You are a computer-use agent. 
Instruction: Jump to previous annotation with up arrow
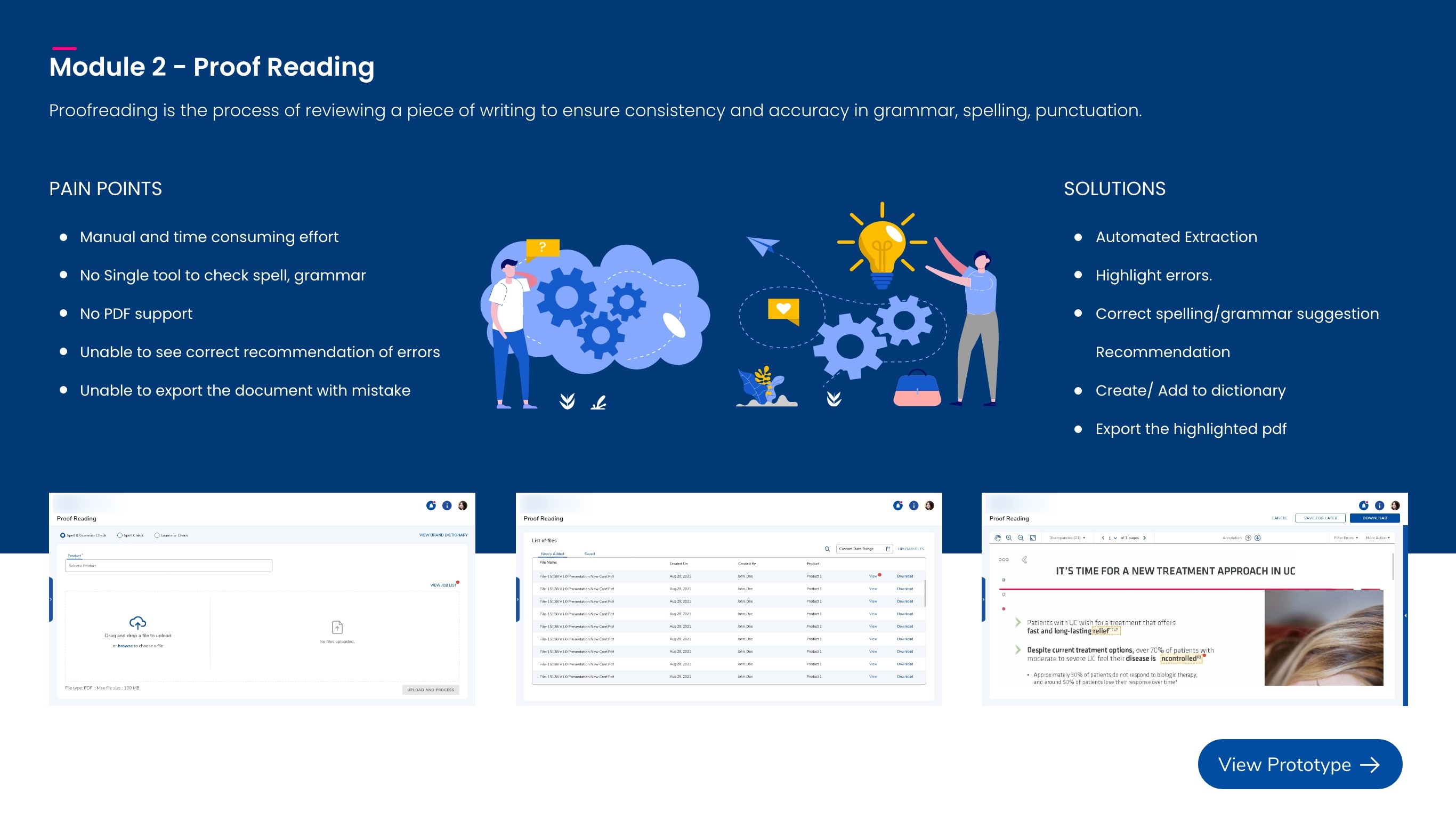coord(1248,538)
